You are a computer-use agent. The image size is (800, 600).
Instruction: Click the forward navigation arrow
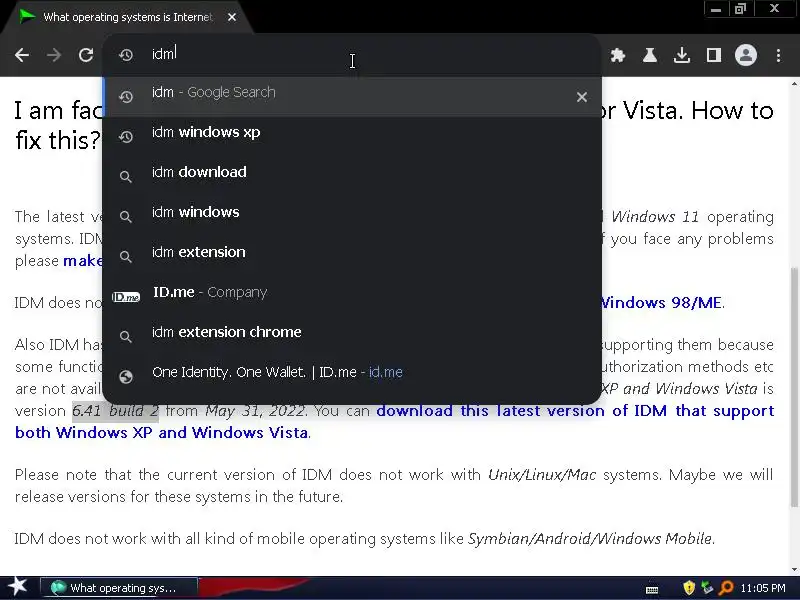pos(54,55)
